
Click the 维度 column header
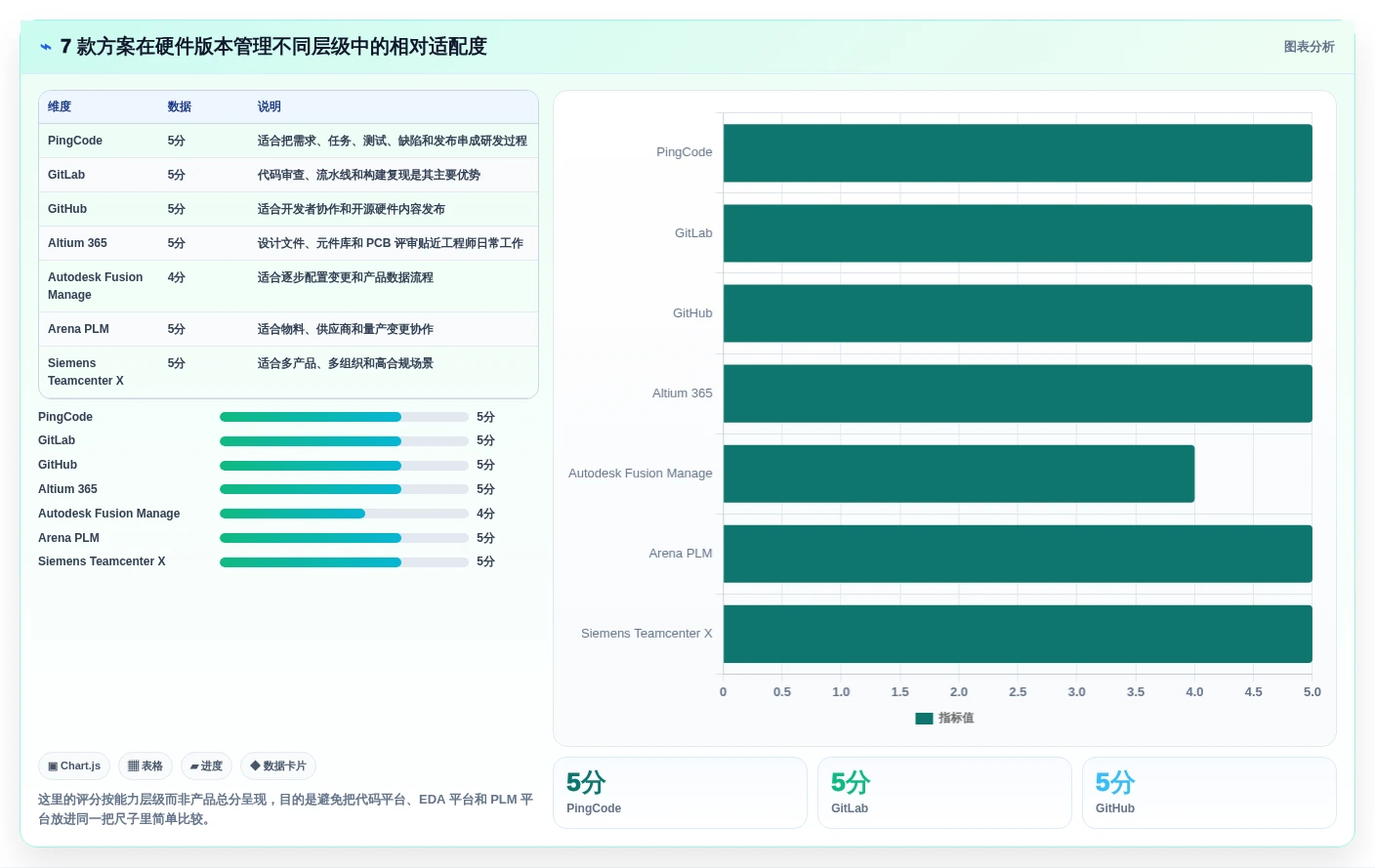[x=60, y=106]
